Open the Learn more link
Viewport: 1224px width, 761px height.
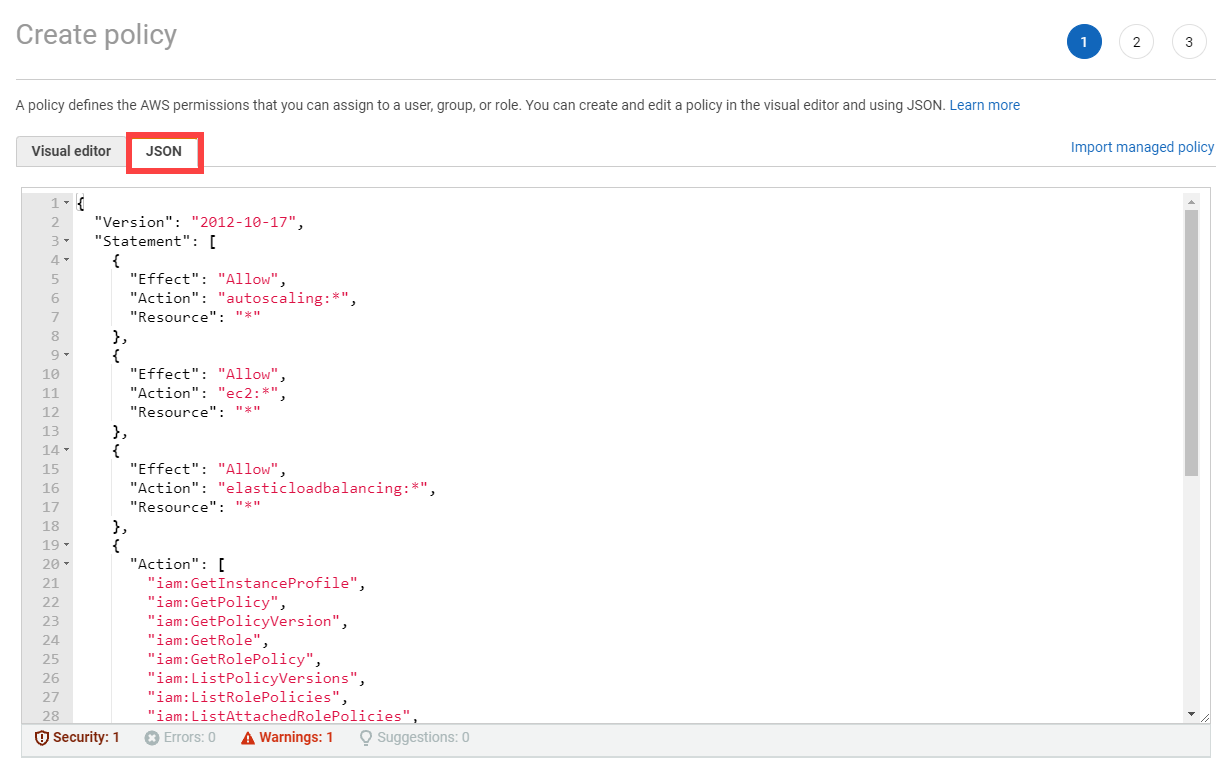click(984, 105)
